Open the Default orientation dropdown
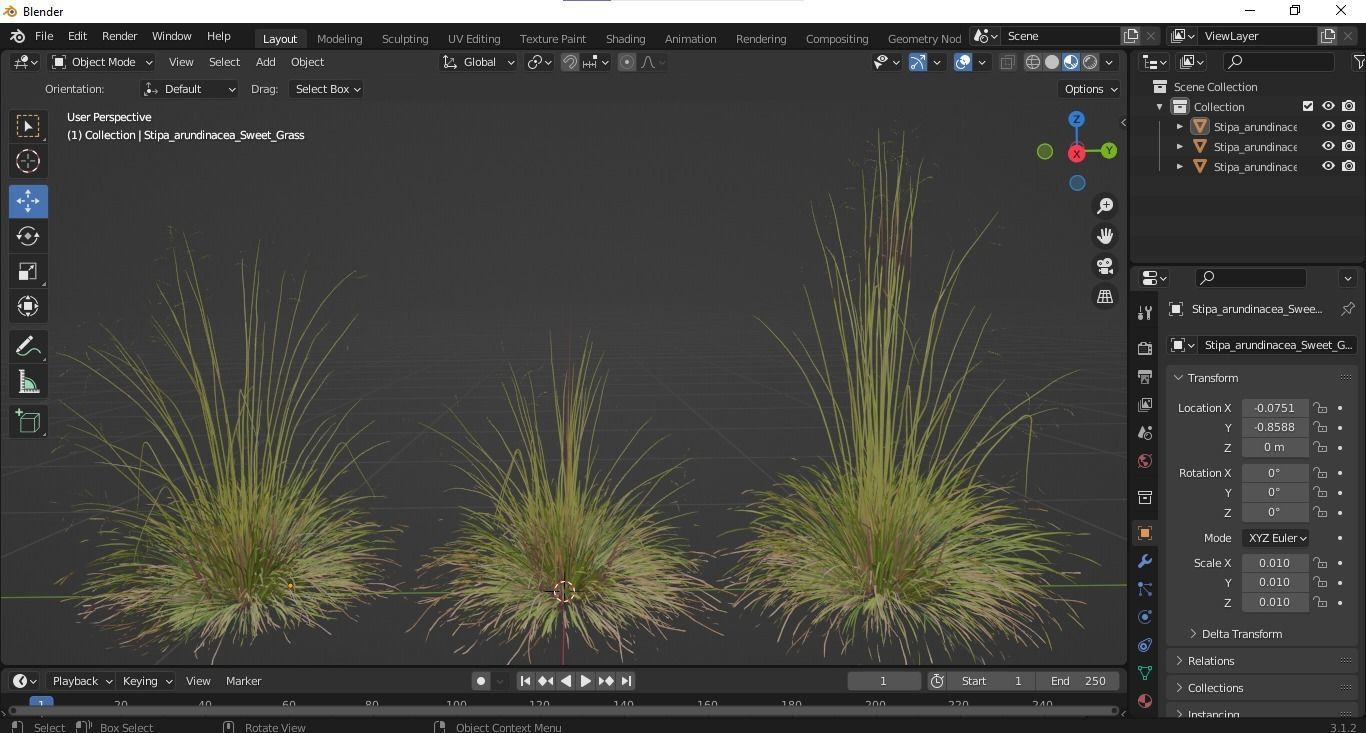The image size is (1366, 733). click(x=190, y=89)
